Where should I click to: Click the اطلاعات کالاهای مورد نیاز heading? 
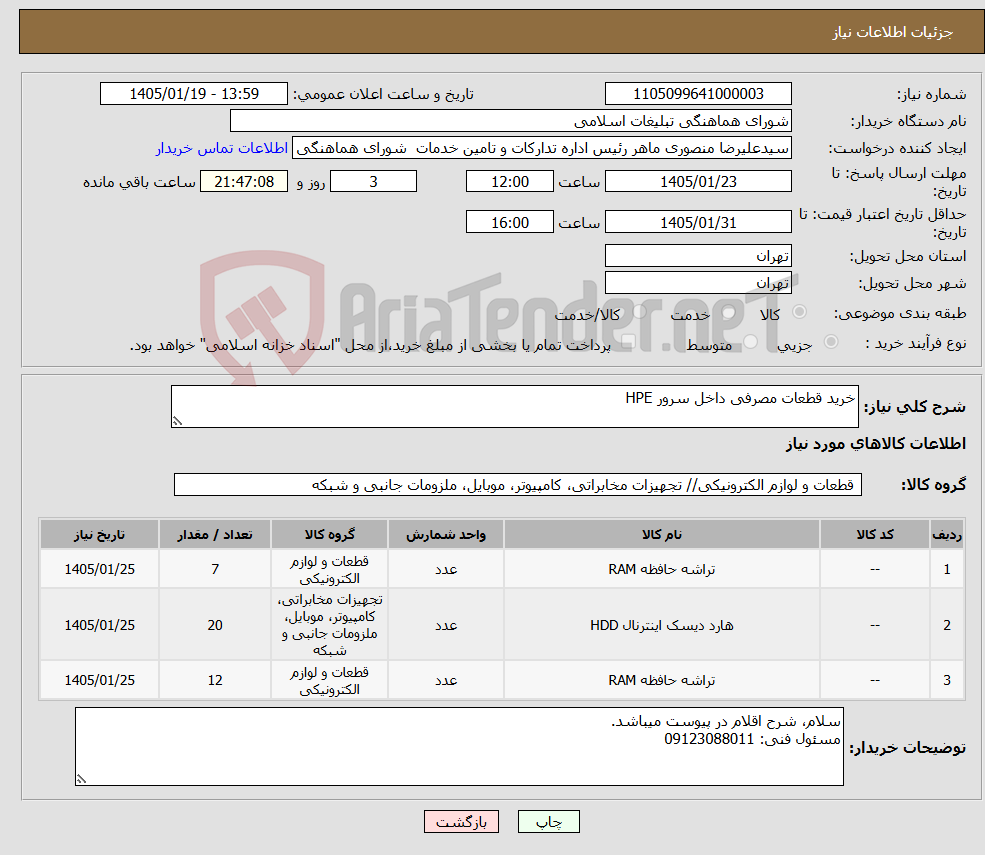pyautogui.click(x=876, y=444)
